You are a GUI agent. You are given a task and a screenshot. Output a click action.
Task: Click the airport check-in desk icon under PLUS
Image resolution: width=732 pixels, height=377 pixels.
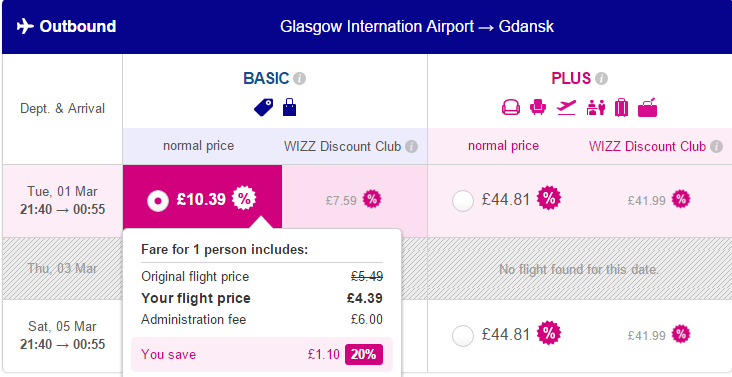[x=596, y=108]
